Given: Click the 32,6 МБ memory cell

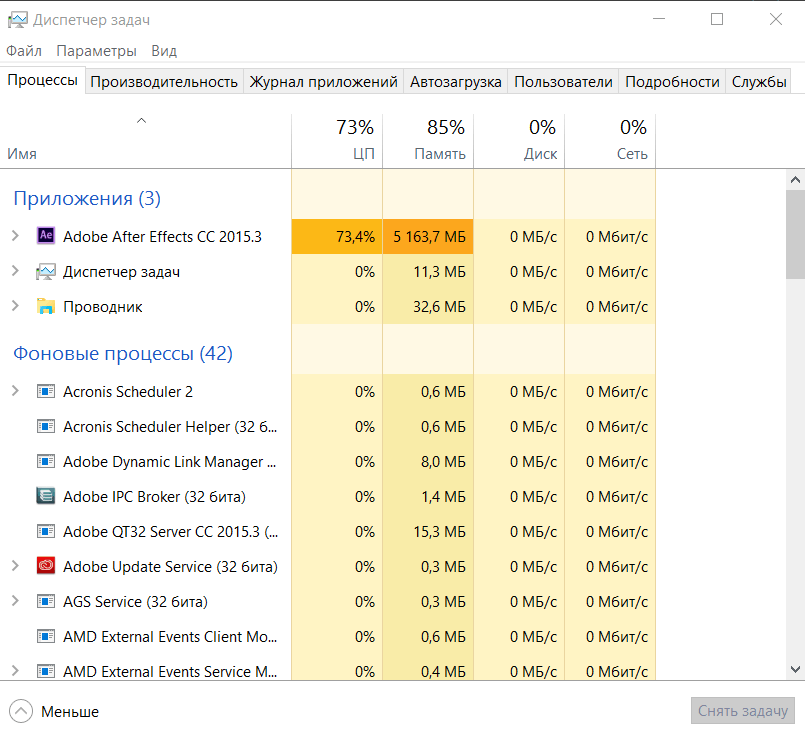Looking at the screenshot, I should (x=428, y=306).
